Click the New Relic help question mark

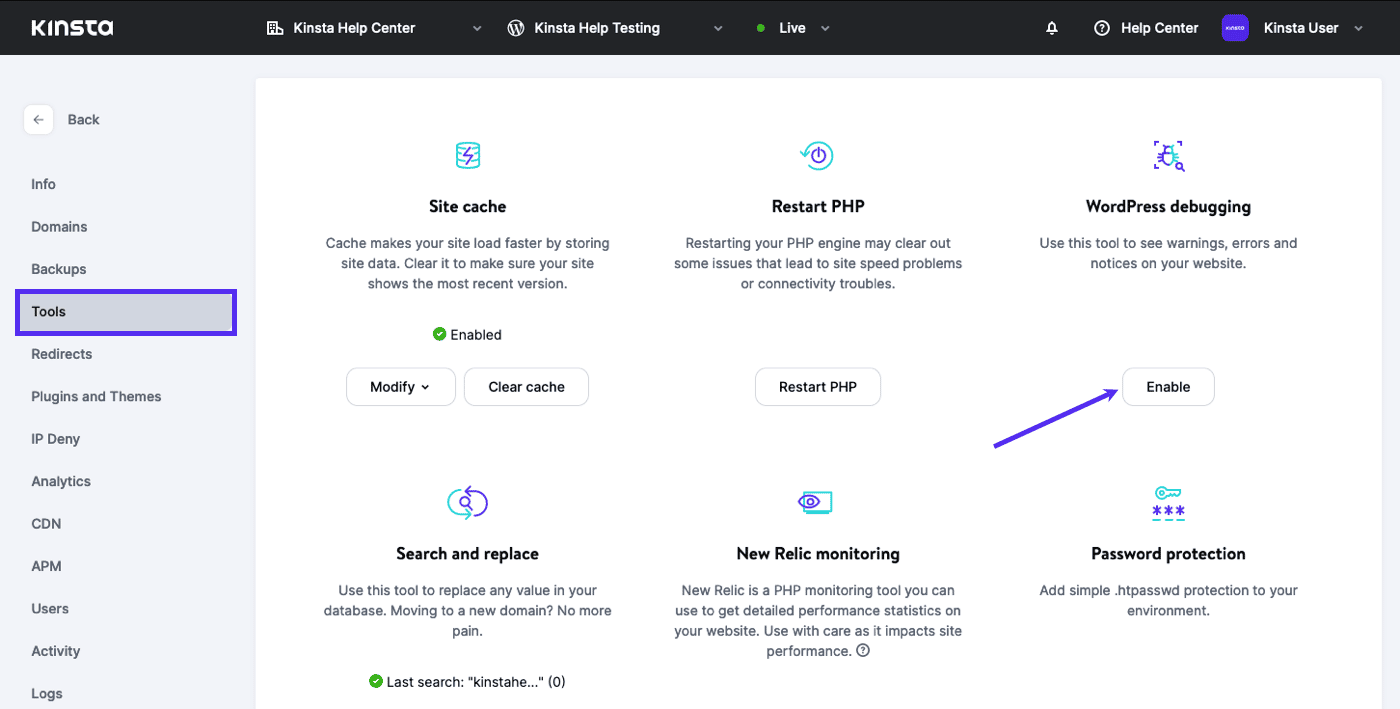(863, 651)
